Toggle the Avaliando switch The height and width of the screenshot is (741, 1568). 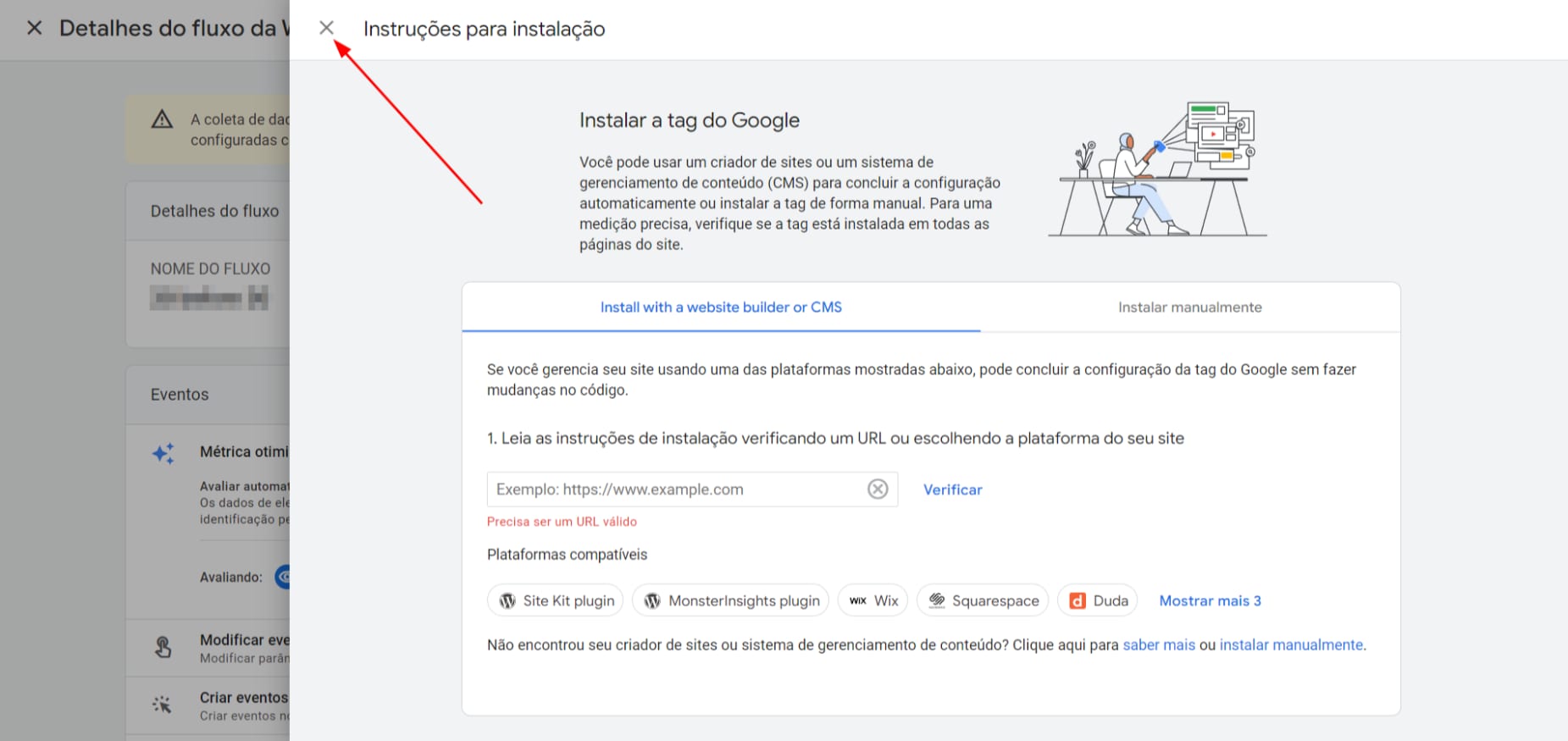click(283, 577)
